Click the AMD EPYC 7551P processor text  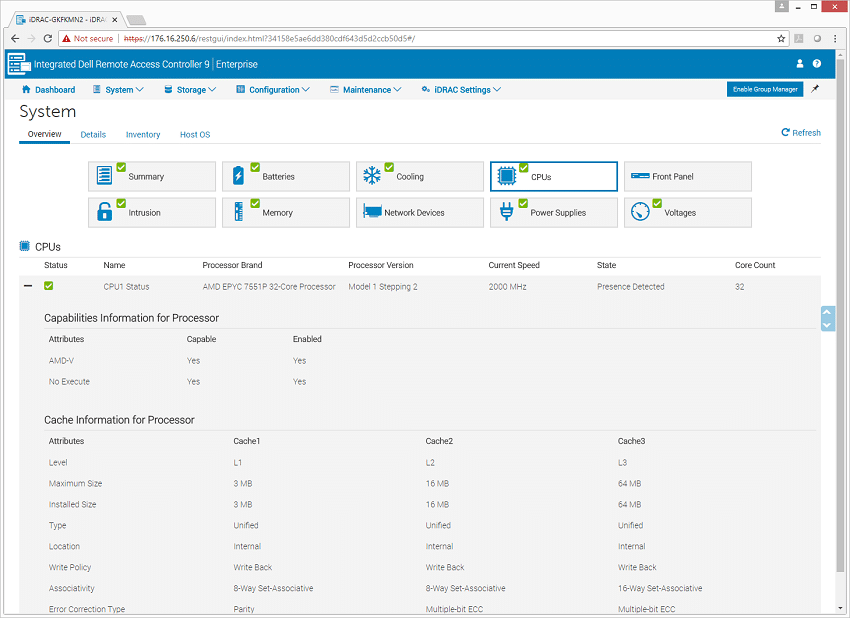269,286
